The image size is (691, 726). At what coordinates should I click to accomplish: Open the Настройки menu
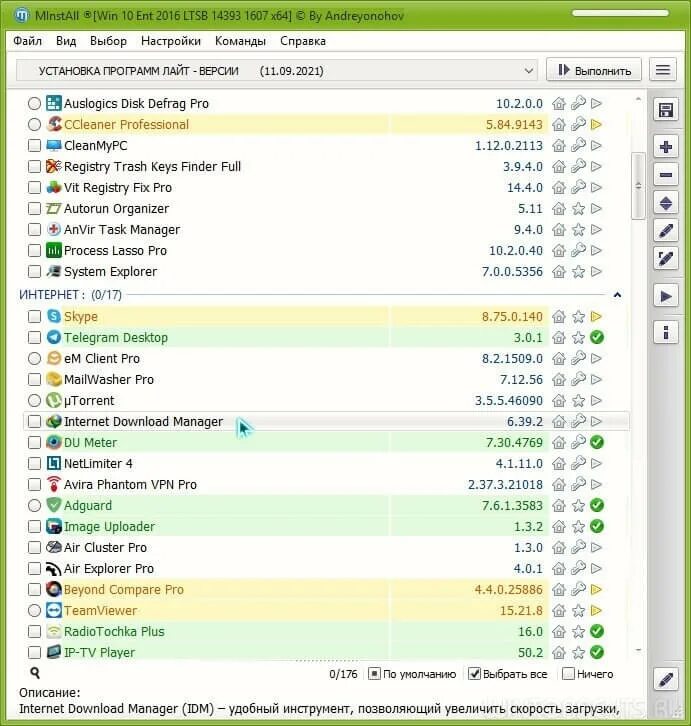(171, 41)
